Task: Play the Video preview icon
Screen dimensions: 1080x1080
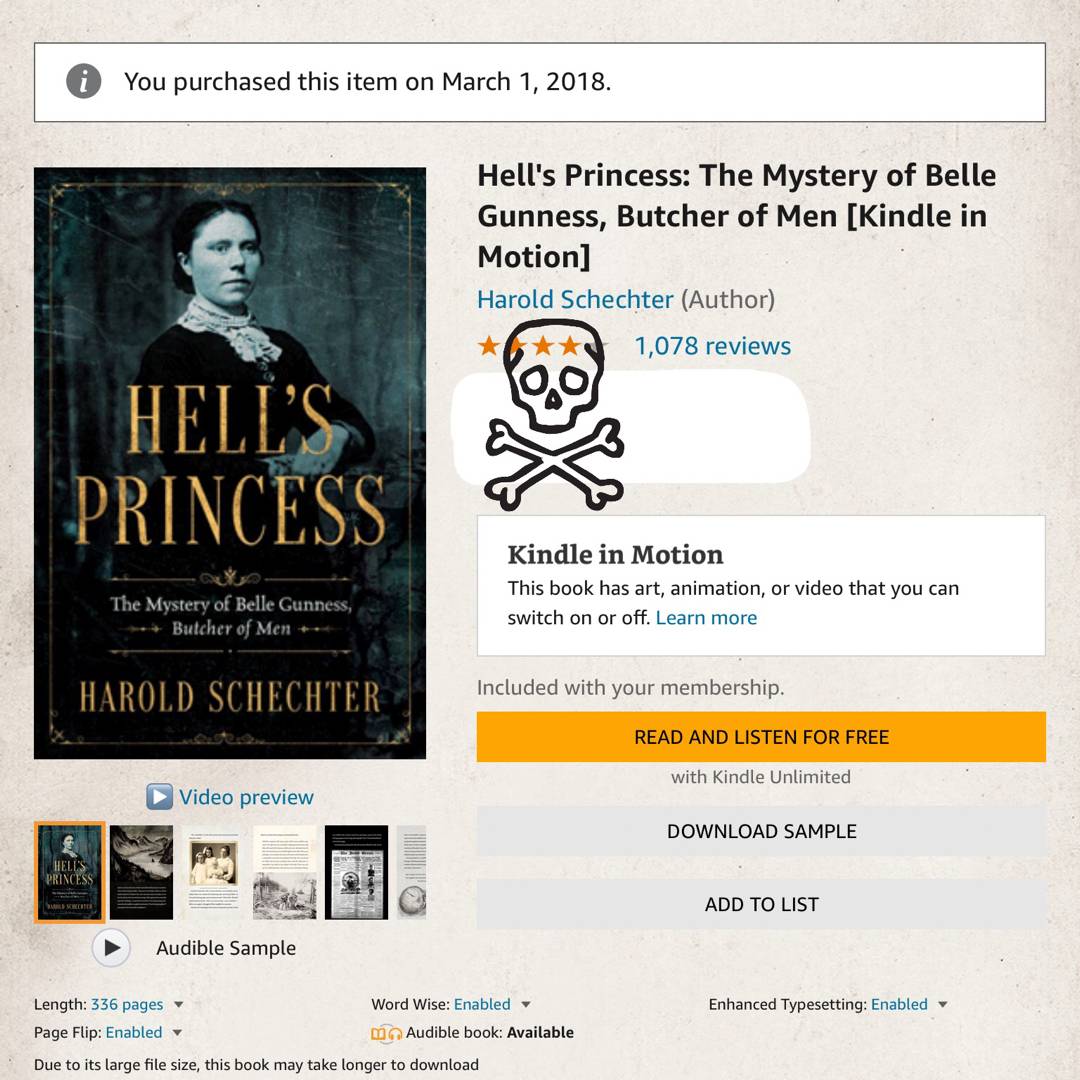Action: [x=159, y=797]
